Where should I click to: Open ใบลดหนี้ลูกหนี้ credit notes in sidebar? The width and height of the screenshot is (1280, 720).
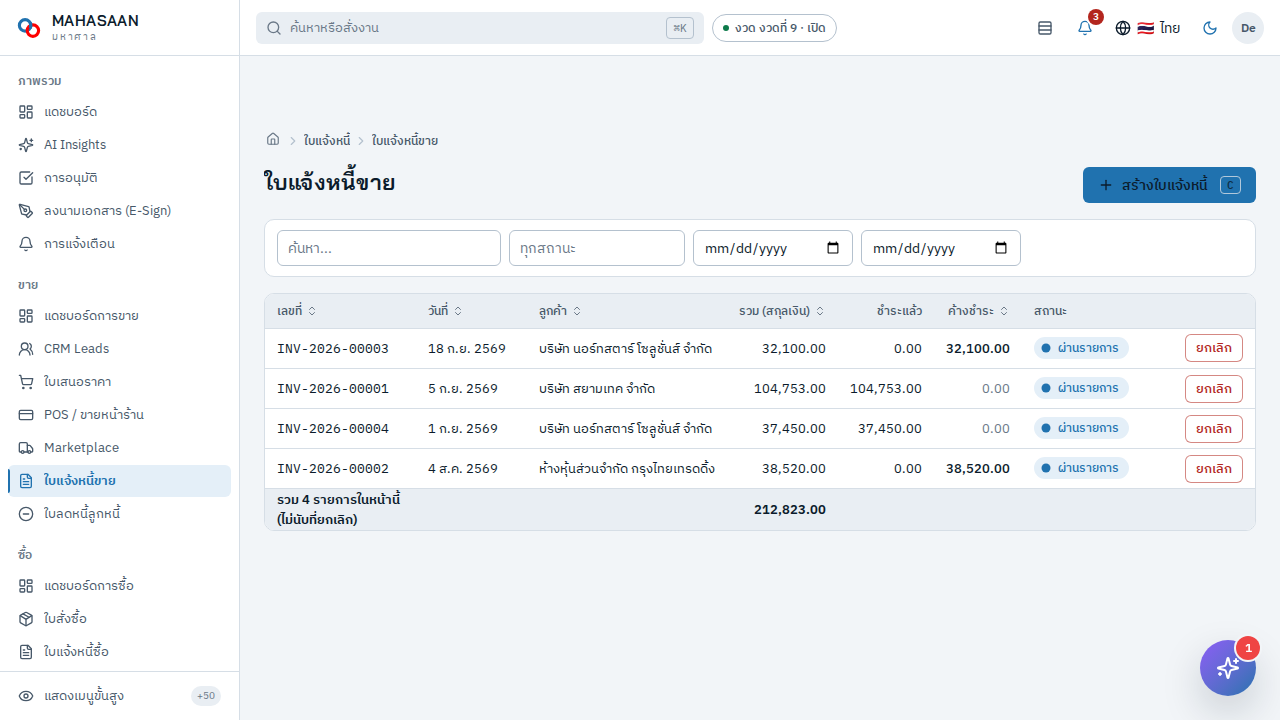click(120, 514)
